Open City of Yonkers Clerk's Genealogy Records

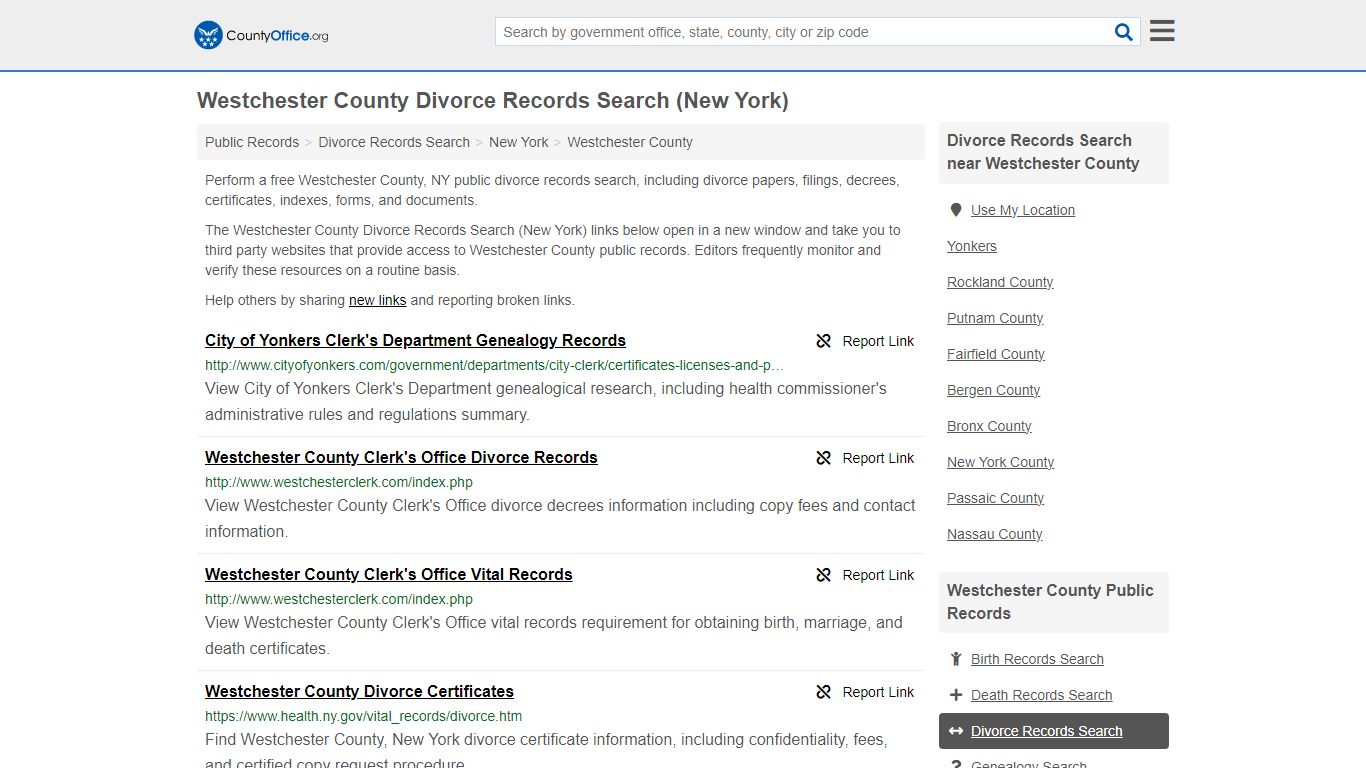click(415, 340)
